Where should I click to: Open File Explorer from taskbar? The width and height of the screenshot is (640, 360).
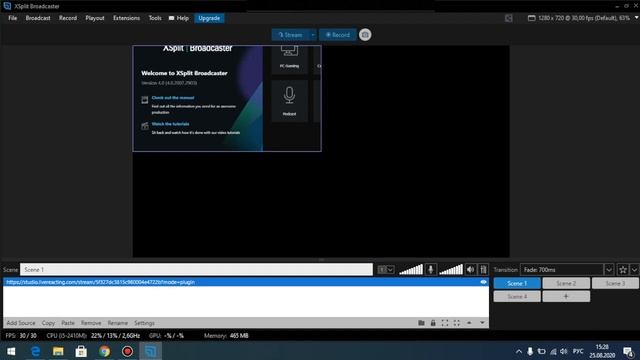tap(58, 351)
